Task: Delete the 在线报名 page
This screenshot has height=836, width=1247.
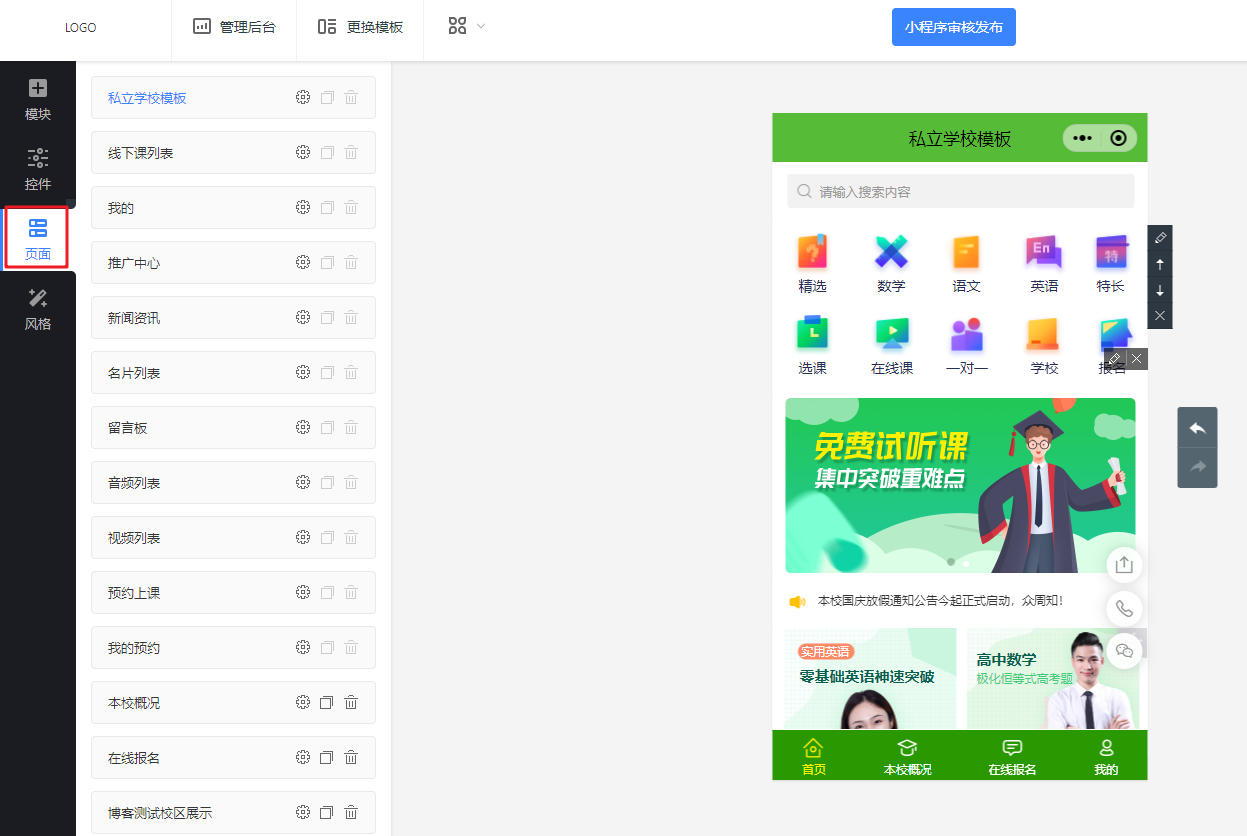Action: [x=351, y=757]
